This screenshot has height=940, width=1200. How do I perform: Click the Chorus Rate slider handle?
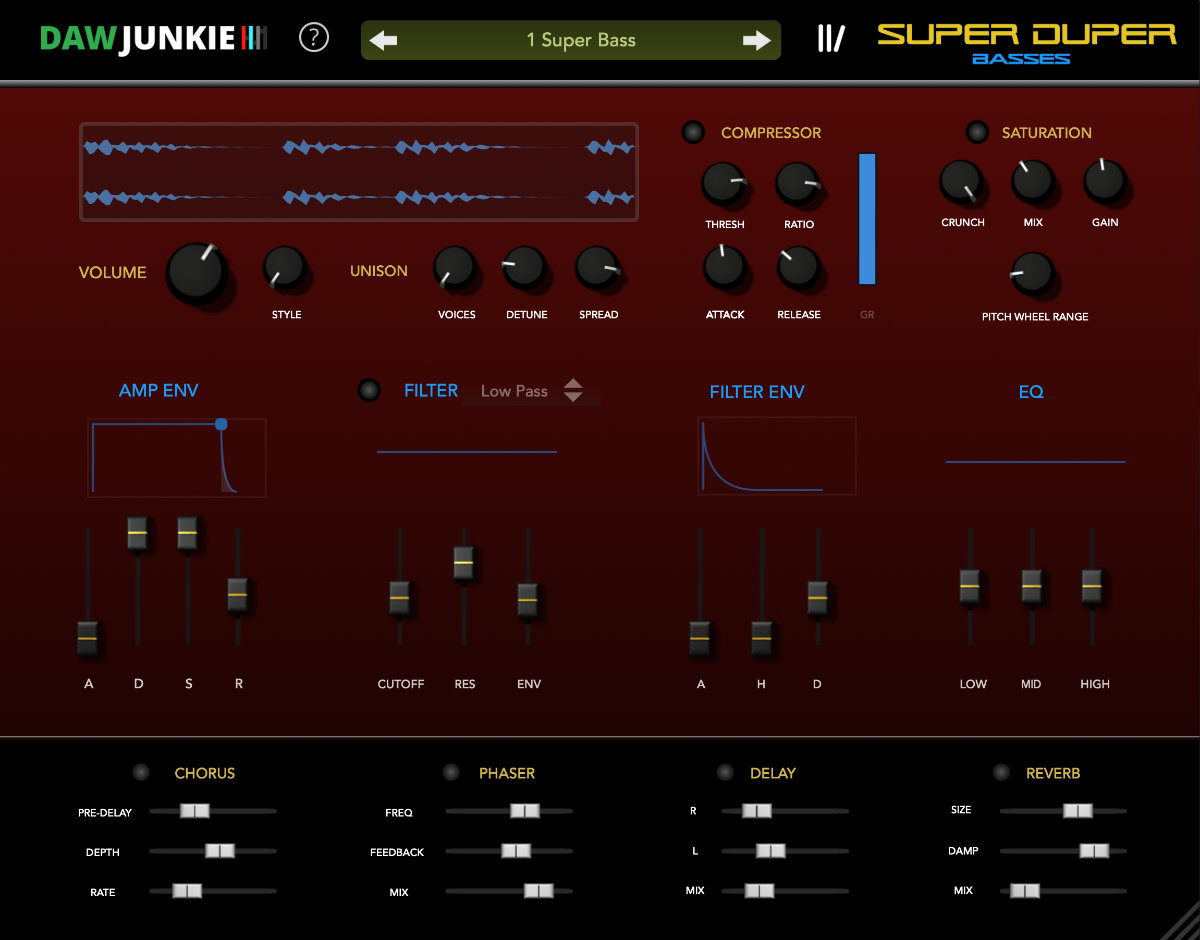[187, 890]
